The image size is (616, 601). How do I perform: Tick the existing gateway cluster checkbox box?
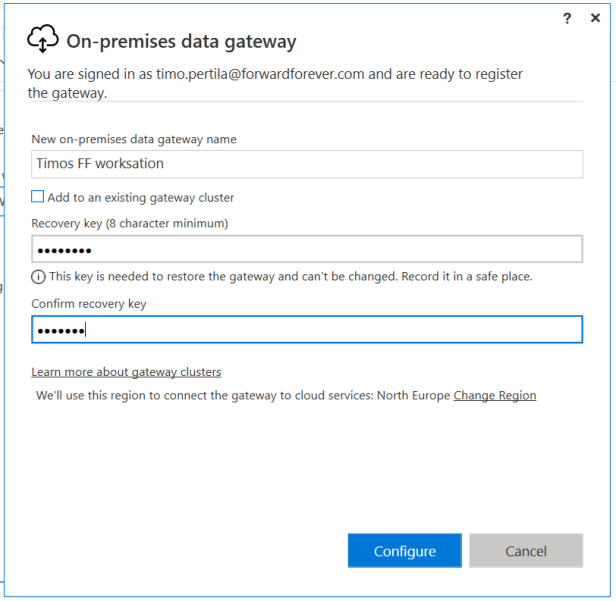tap(38, 197)
